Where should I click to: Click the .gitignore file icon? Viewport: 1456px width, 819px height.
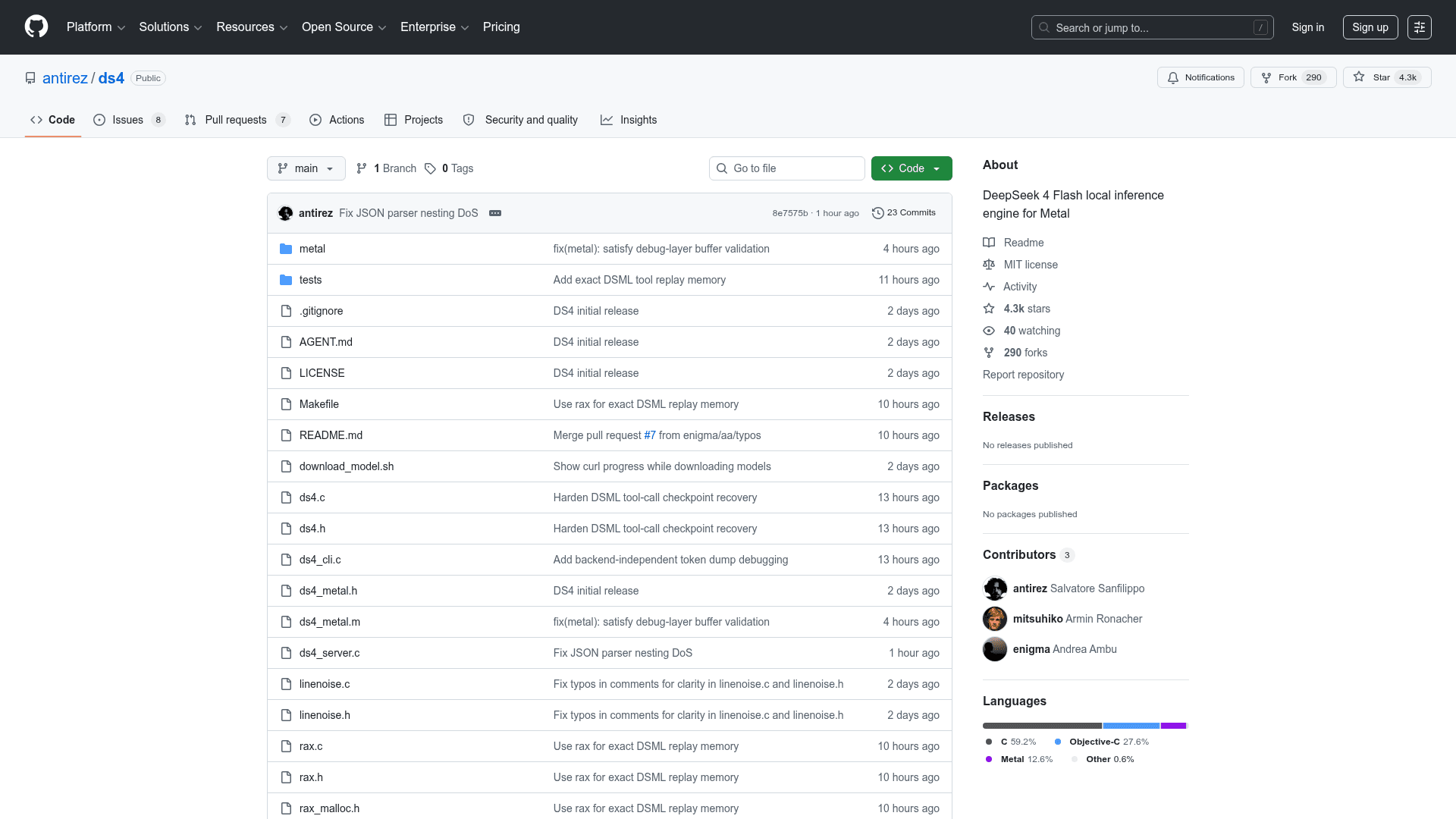click(286, 311)
